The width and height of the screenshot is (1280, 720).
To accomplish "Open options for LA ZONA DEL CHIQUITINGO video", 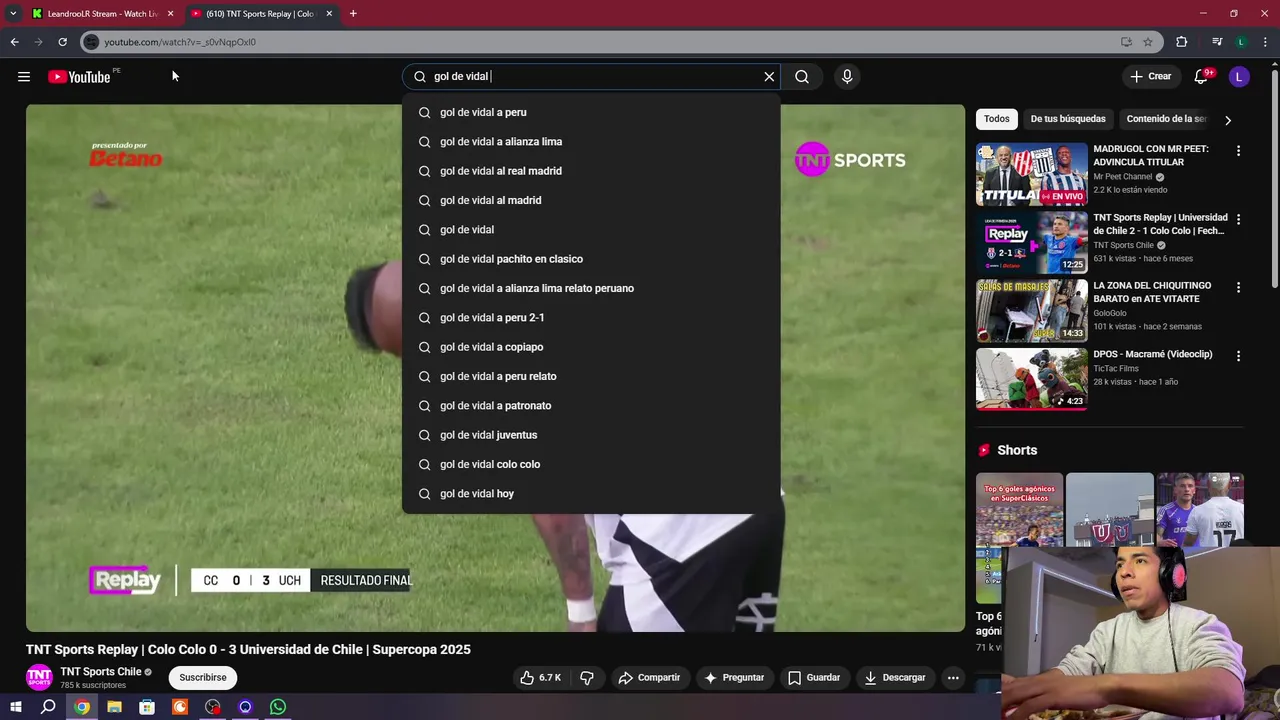I will [x=1238, y=287].
